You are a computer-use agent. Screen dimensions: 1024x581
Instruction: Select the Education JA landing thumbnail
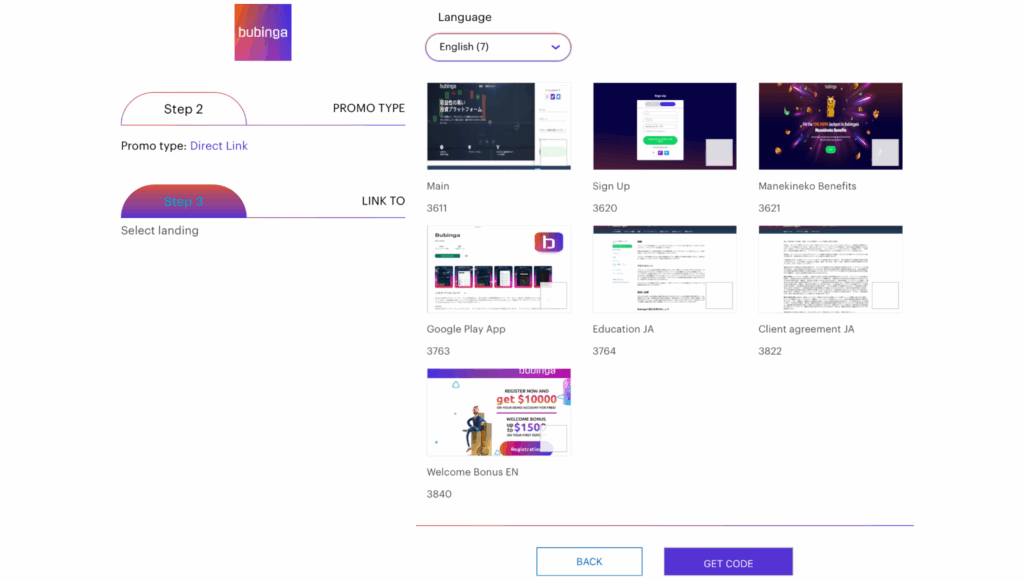click(x=664, y=269)
